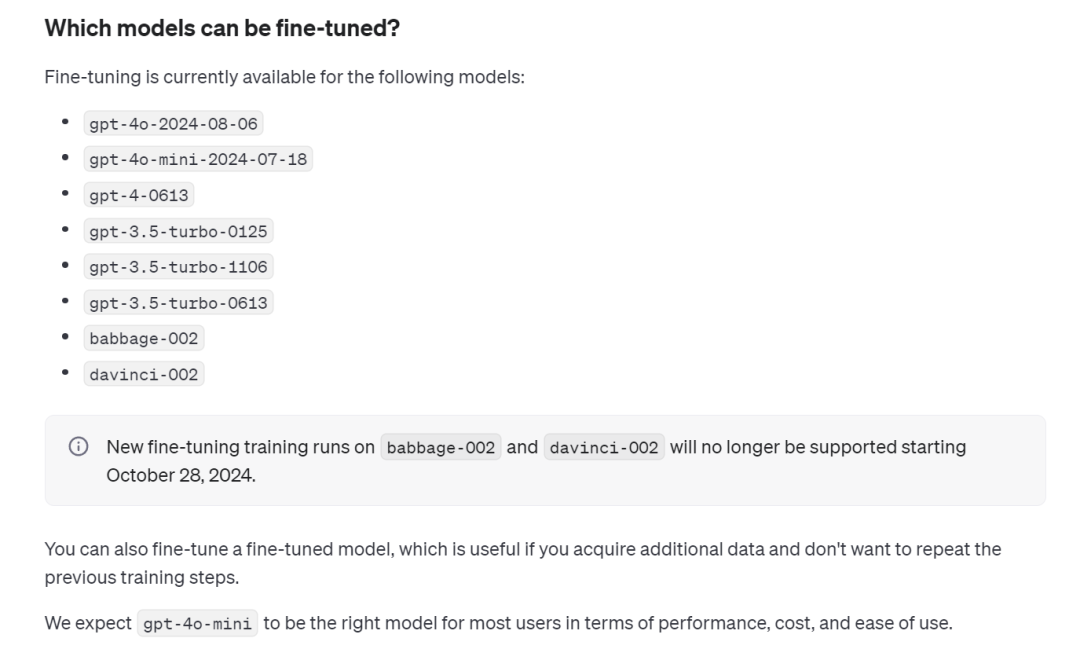Select the gpt-4o-2024-08-06 model code label
The width and height of the screenshot is (1080, 649).
pos(173,124)
